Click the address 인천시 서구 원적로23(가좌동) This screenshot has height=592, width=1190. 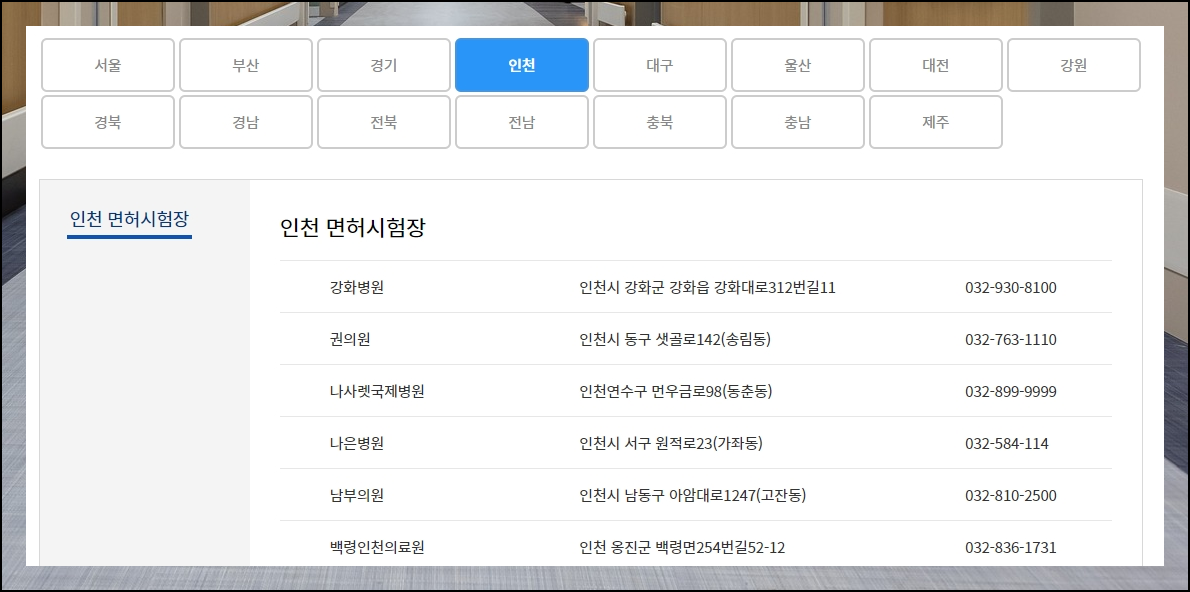671,443
